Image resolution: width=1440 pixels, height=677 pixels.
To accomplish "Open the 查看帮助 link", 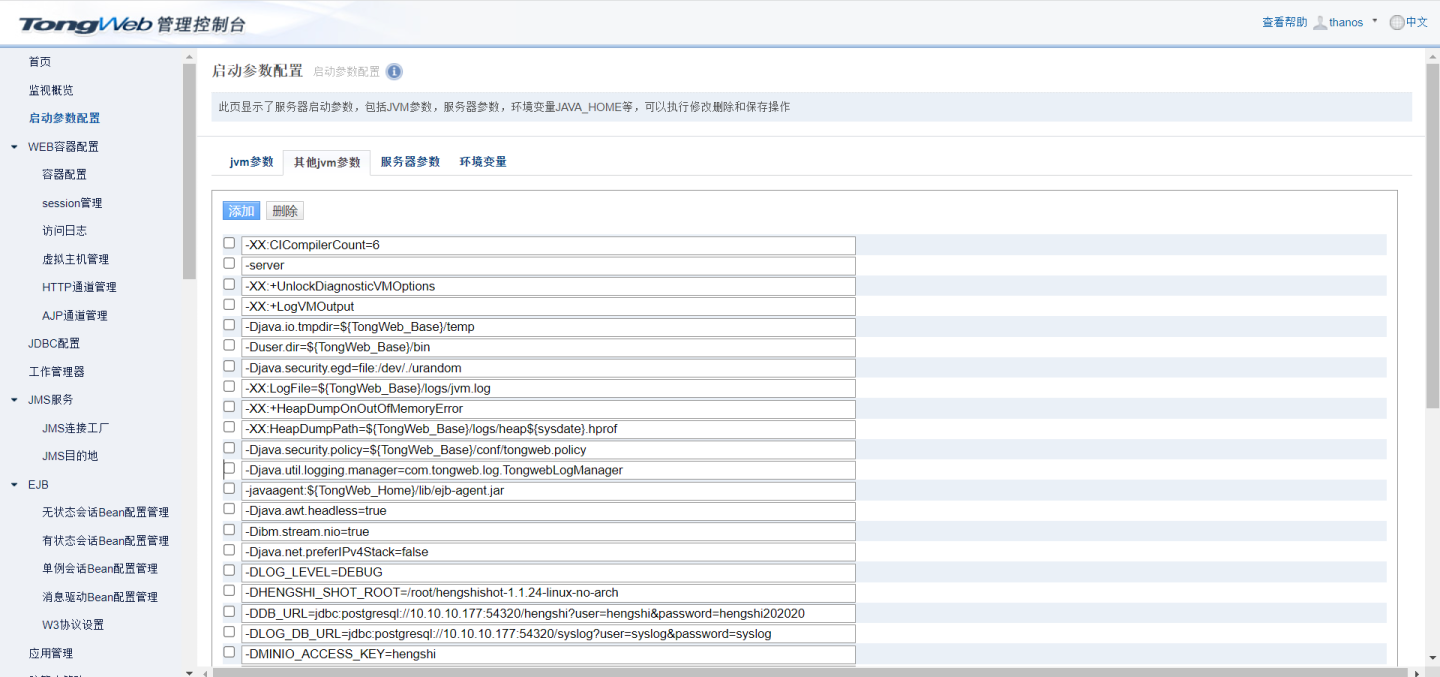I will (1284, 22).
